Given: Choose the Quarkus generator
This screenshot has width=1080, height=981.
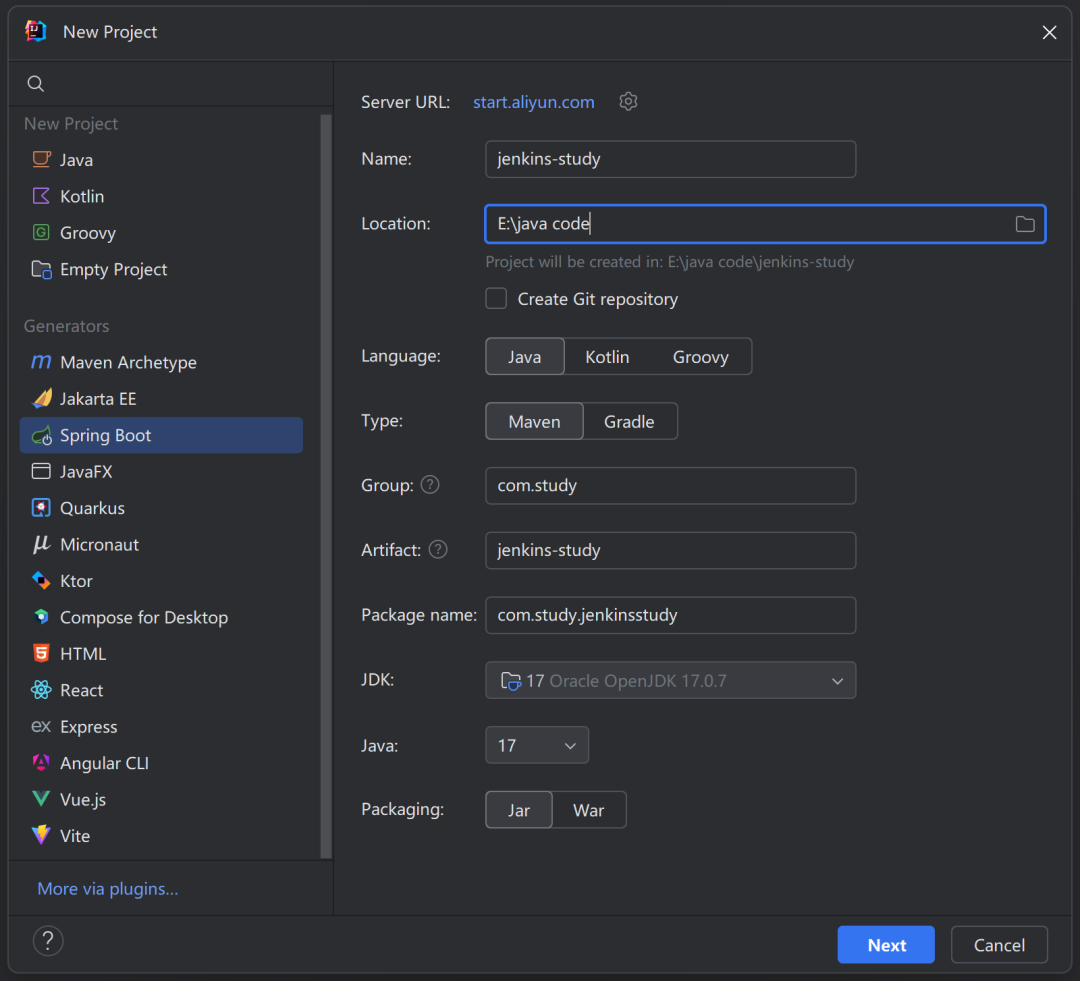Looking at the screenshot, I should (92, 508).
